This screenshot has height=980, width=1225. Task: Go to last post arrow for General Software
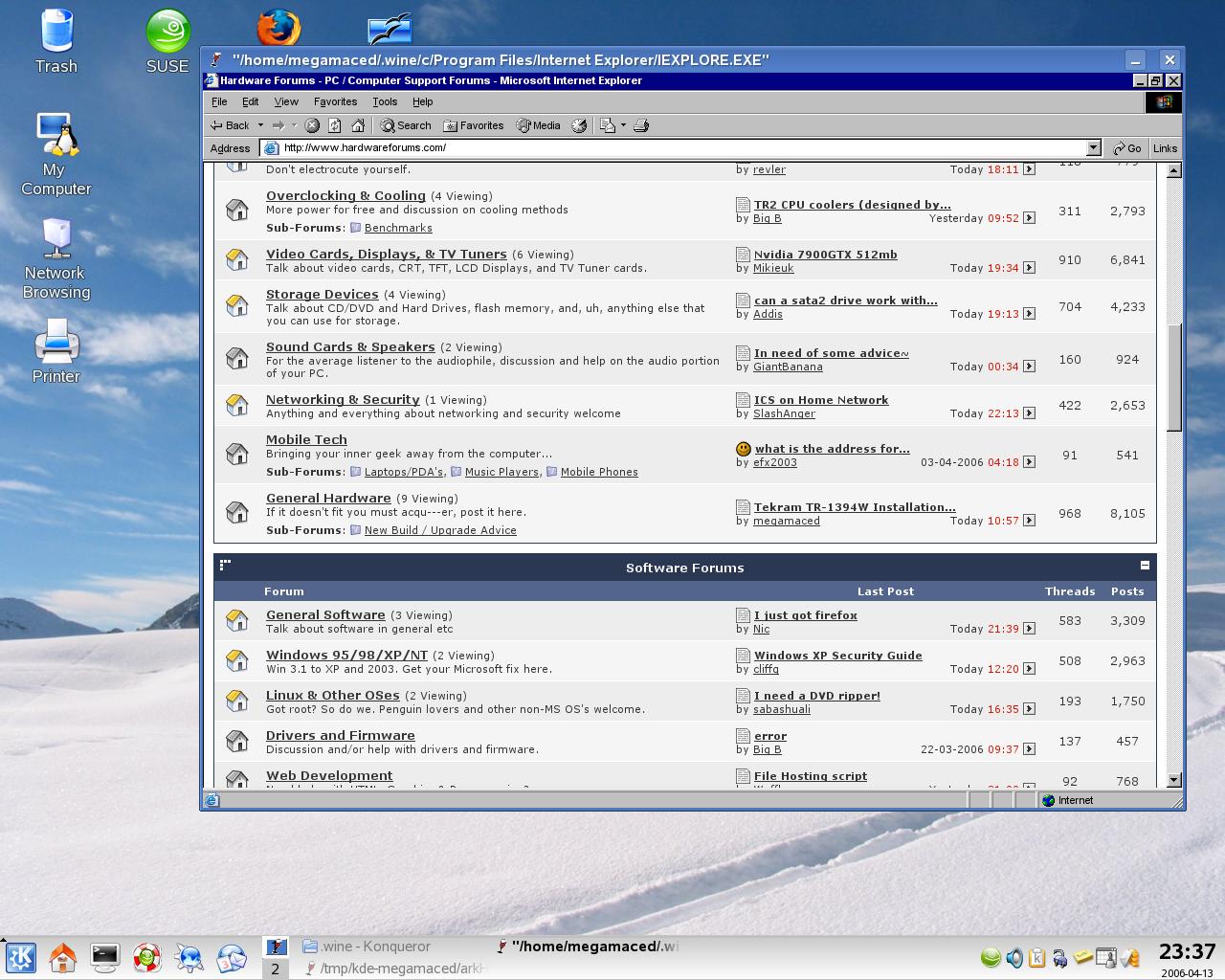[x=1029, y=629]
